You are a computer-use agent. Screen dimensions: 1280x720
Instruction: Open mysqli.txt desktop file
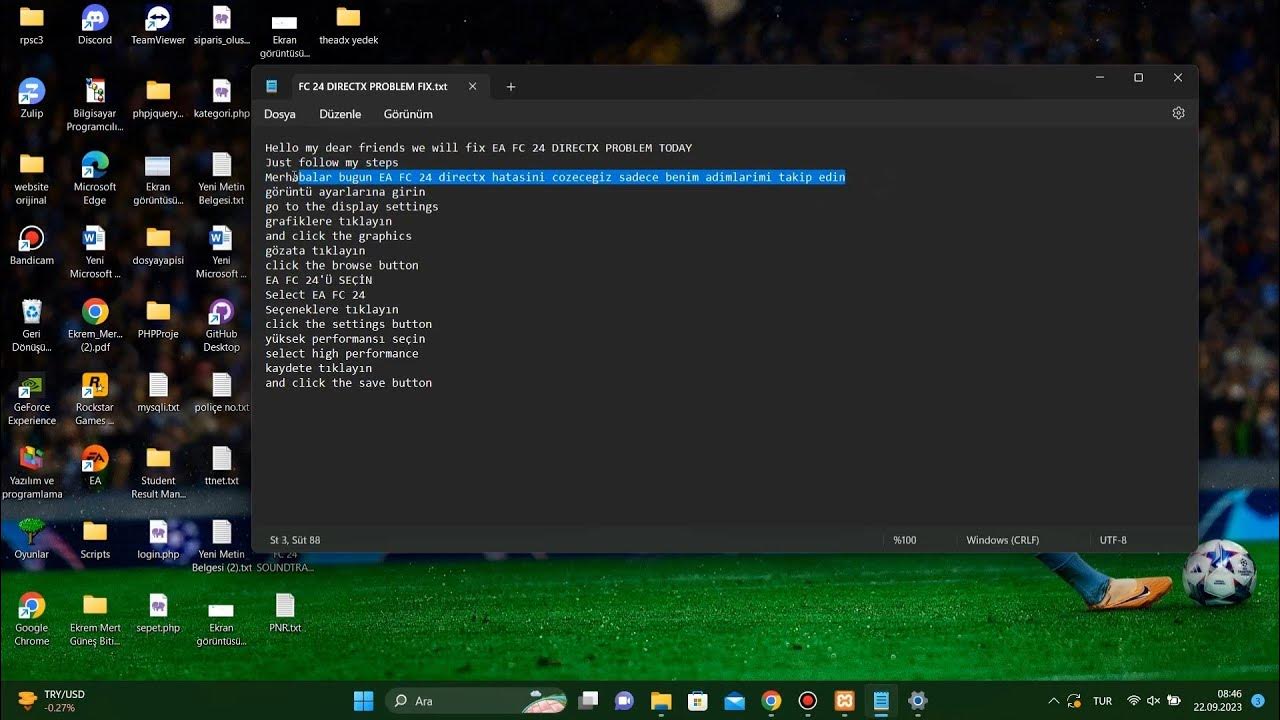click(158, 392)
